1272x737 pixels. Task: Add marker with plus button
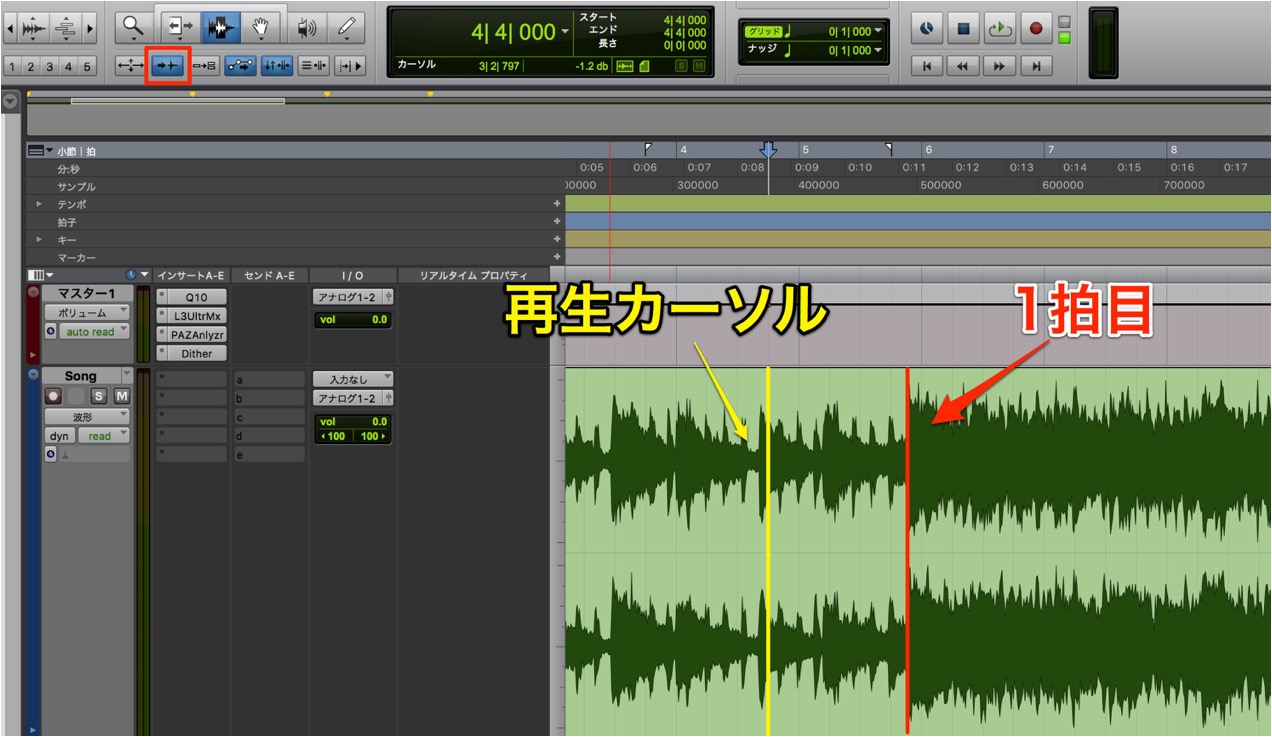click(557, 258)
